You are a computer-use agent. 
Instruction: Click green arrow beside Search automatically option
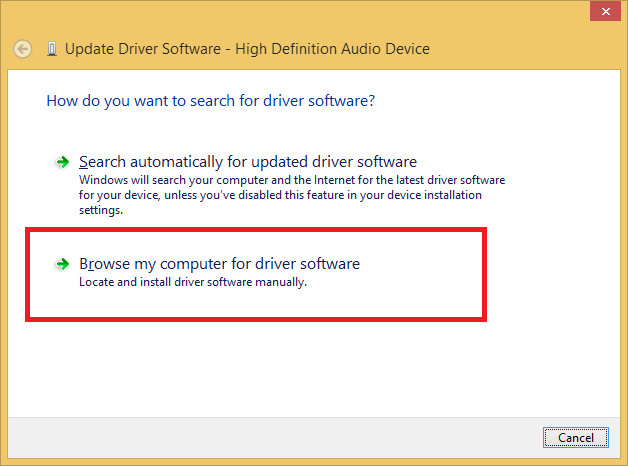(62, 162)
